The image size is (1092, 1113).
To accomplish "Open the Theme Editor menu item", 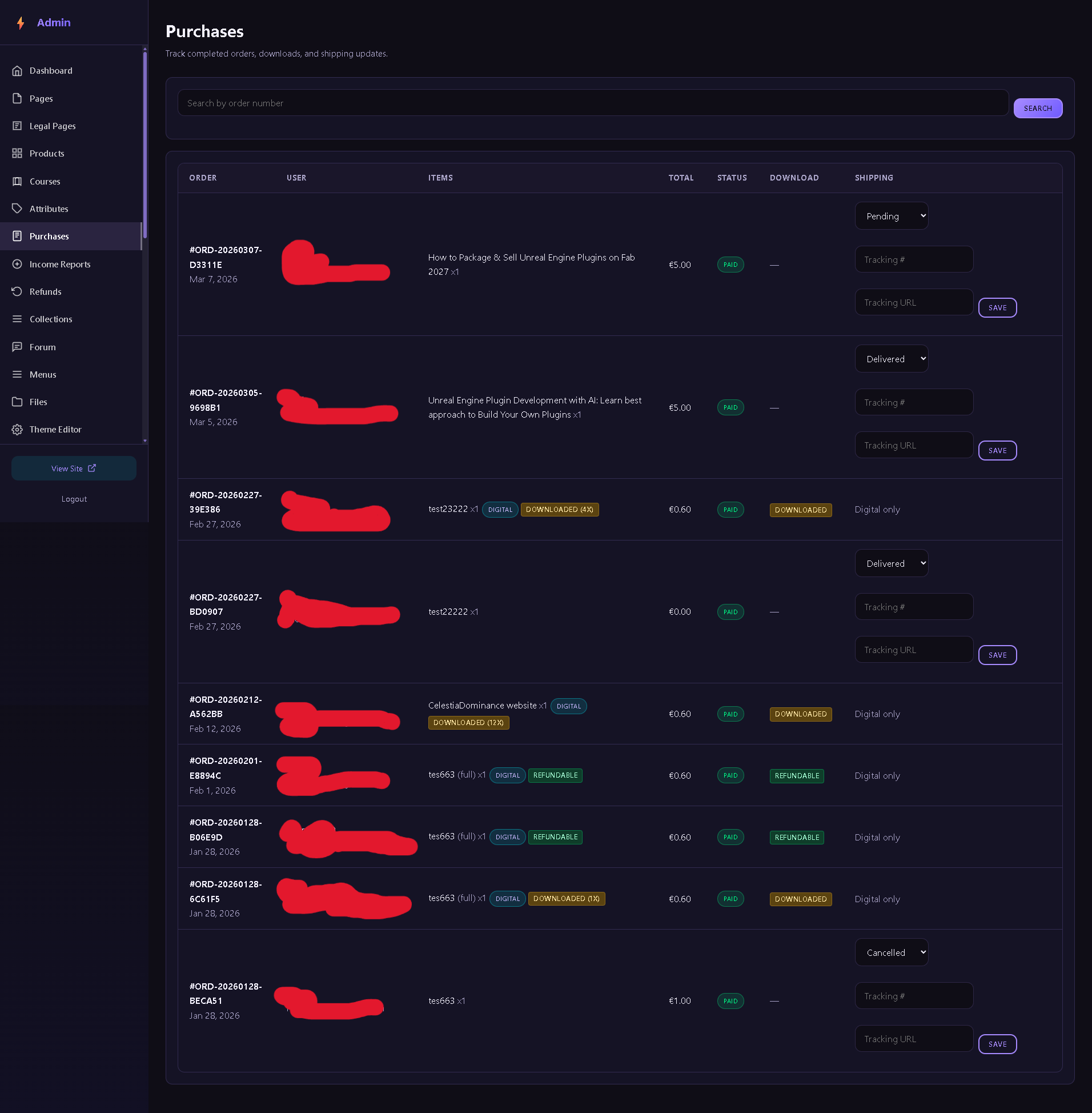I will coord(71,429).
